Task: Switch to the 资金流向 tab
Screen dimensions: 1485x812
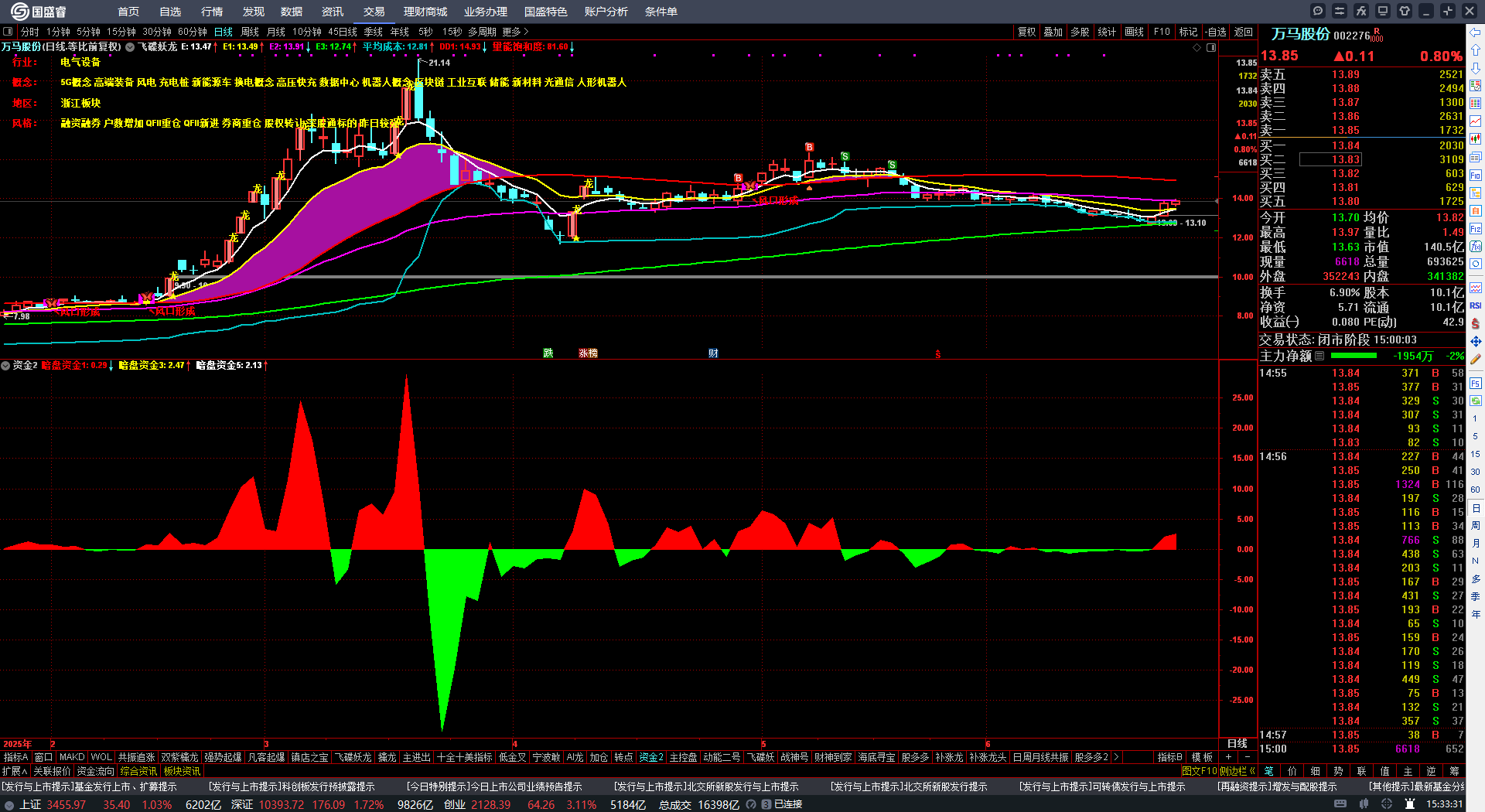Action: [x=95, y=771]
